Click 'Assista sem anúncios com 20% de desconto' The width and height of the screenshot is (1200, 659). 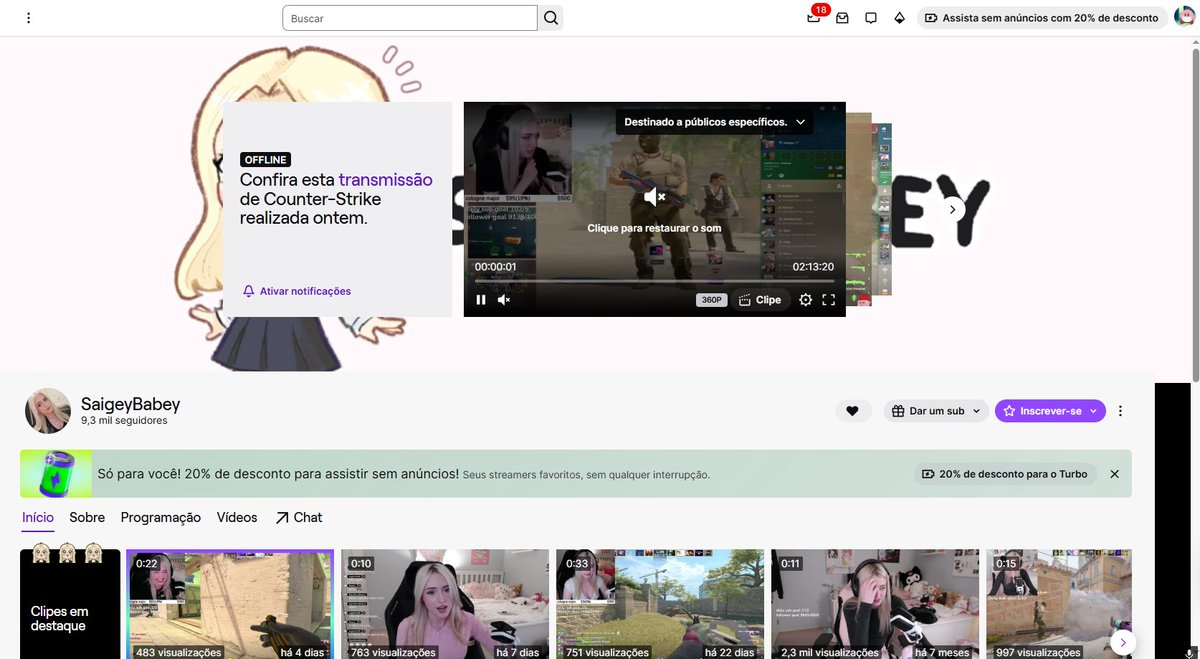[1042, 18]
